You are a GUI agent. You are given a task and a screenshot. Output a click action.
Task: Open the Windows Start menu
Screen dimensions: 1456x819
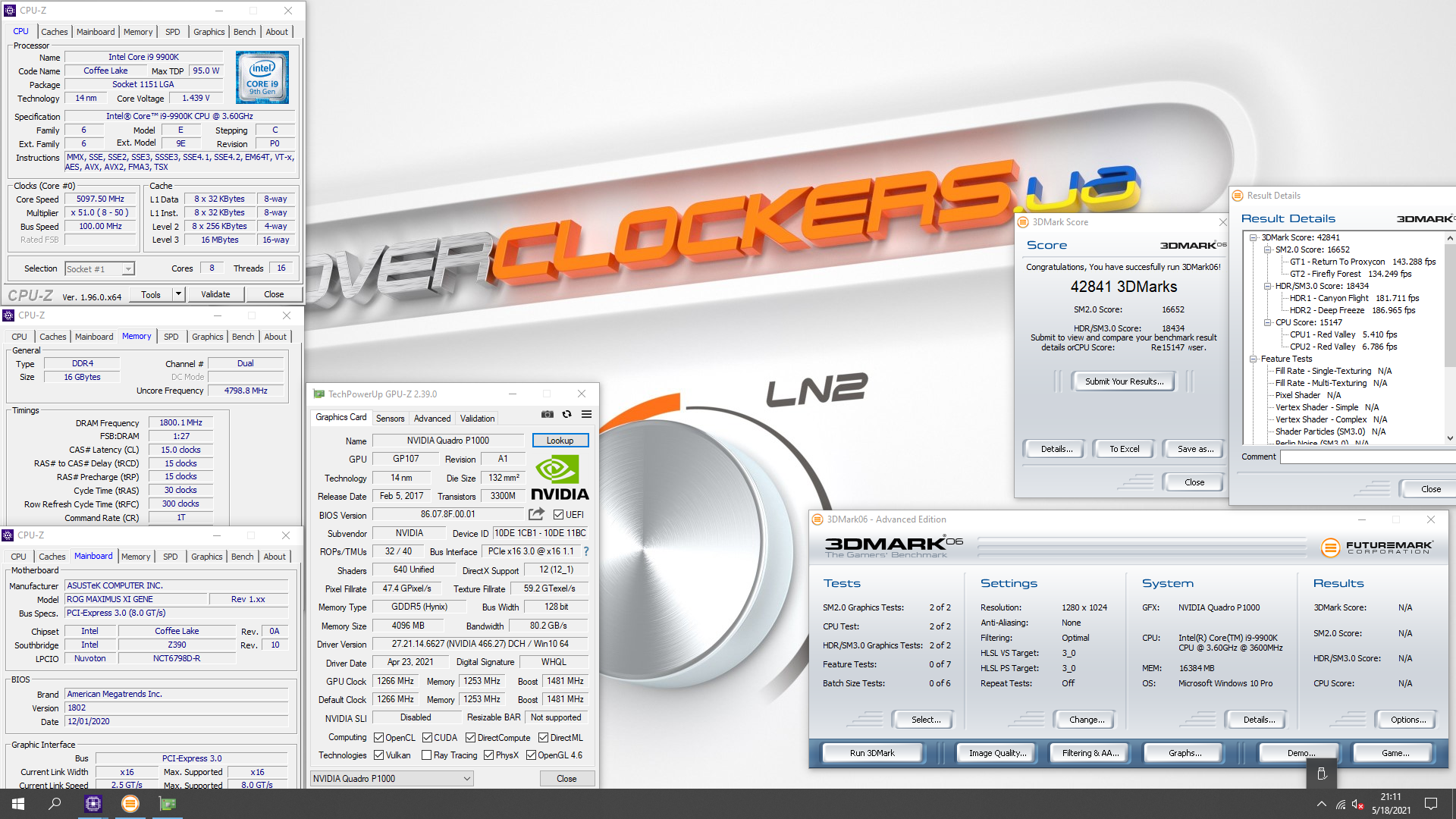click(18, 804)
